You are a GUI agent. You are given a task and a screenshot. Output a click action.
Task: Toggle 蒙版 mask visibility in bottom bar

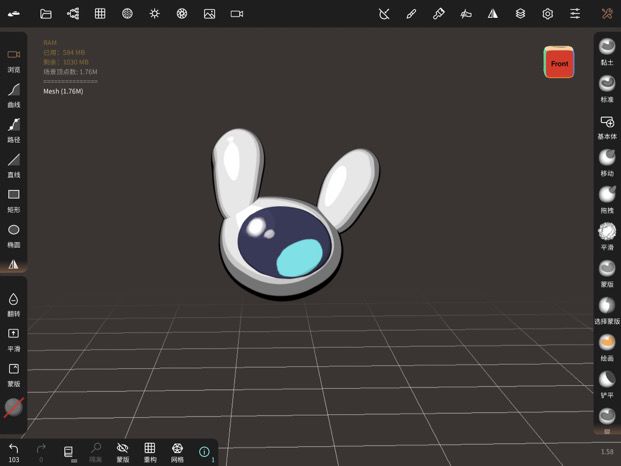123,453
